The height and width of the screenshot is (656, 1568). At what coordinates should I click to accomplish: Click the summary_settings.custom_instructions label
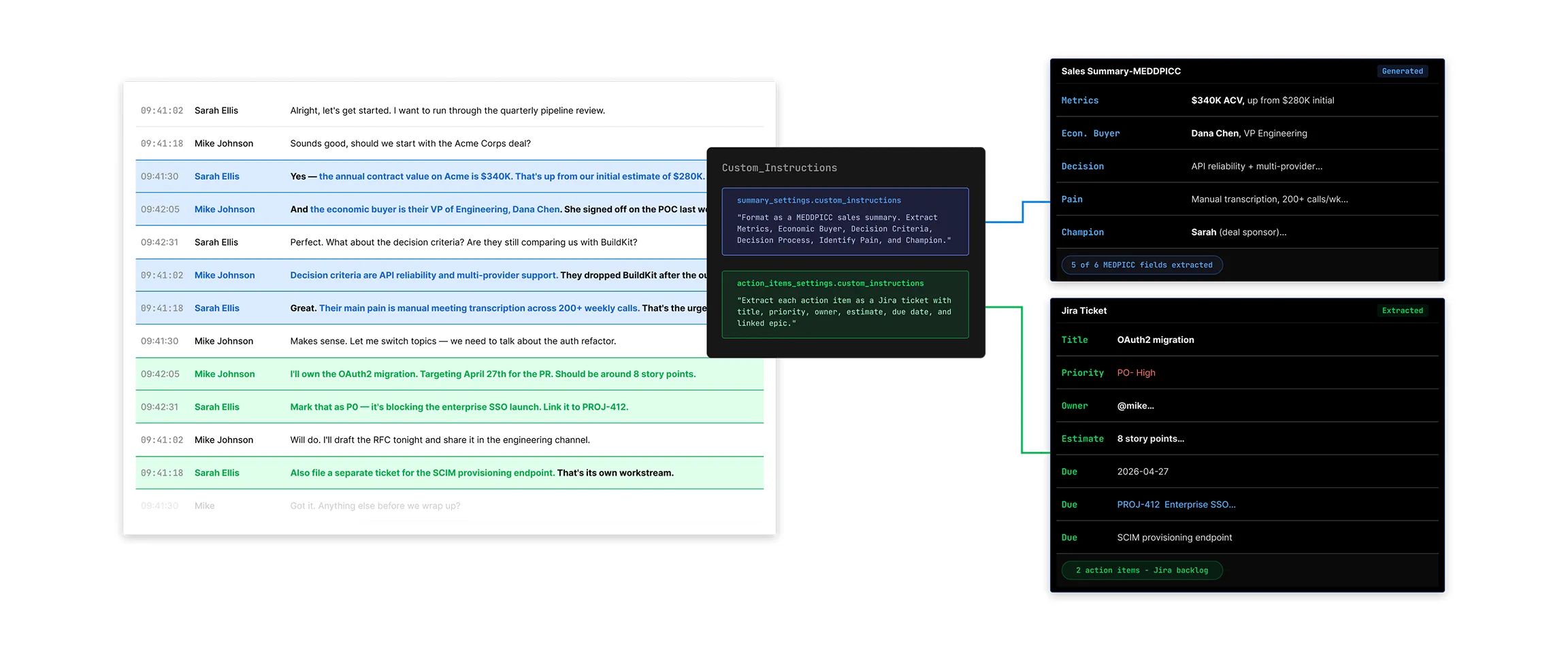tap(819, 201)
